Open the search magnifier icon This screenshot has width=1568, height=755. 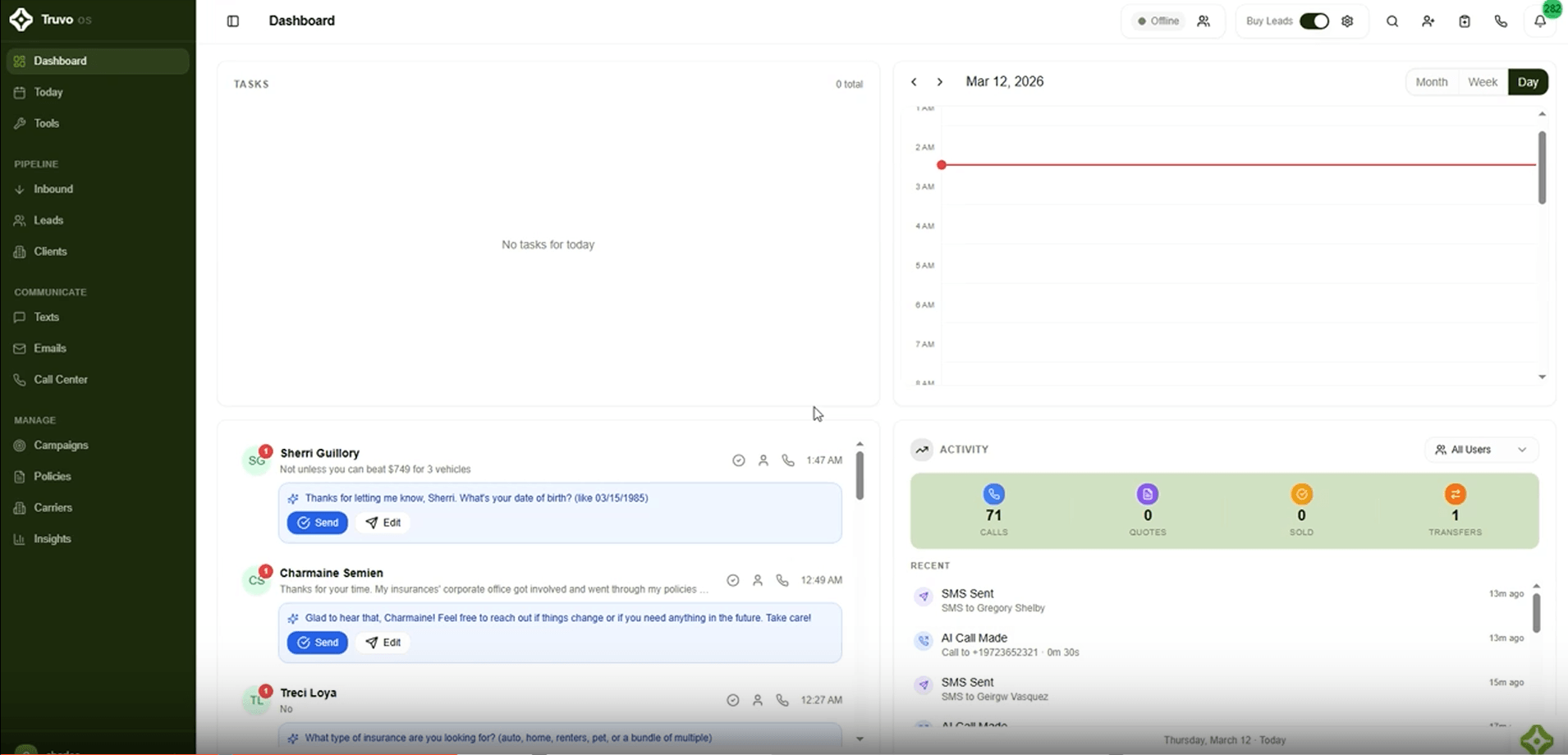tap(1392, 21)
